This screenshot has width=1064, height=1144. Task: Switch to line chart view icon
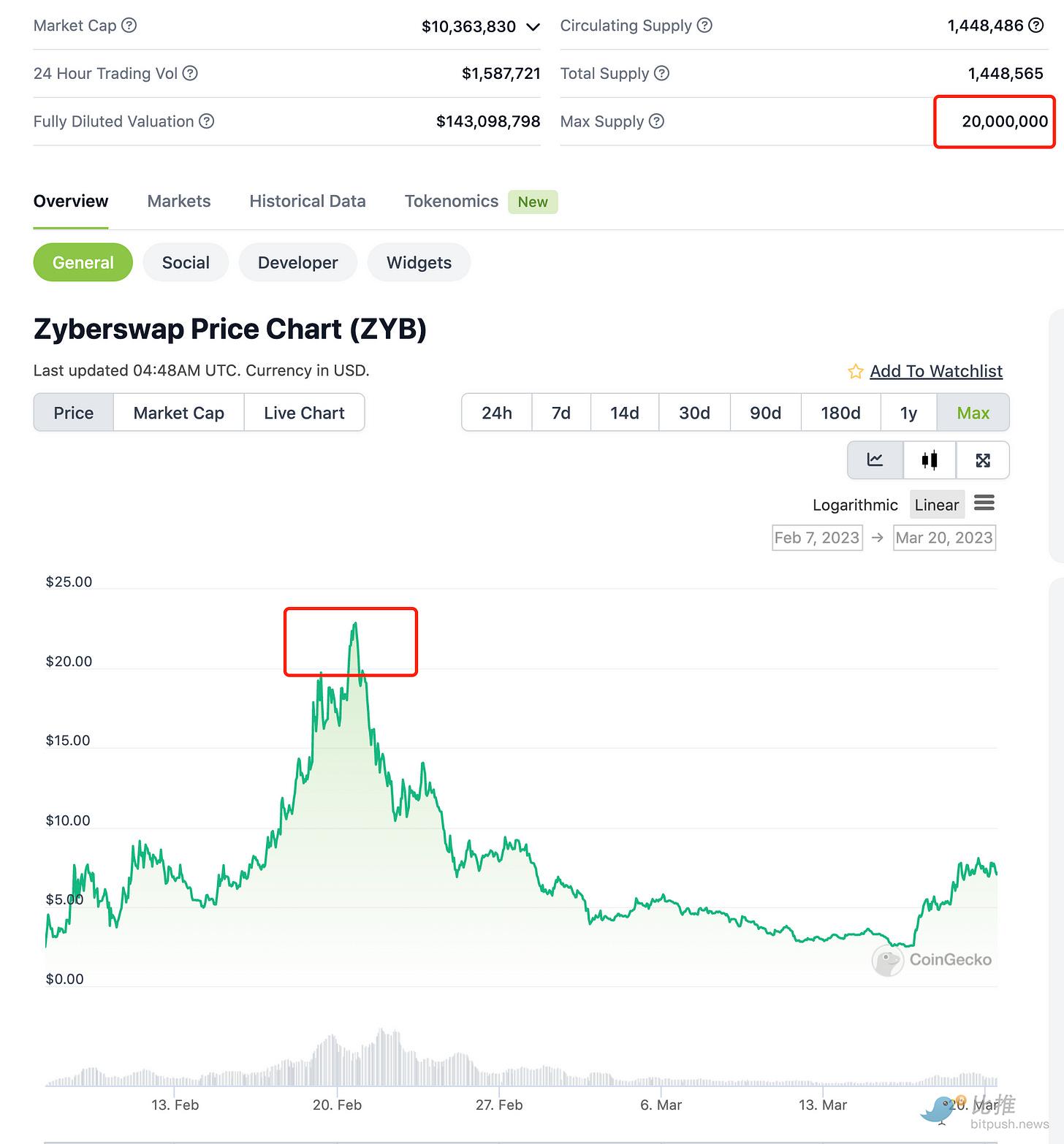(875, 460)
